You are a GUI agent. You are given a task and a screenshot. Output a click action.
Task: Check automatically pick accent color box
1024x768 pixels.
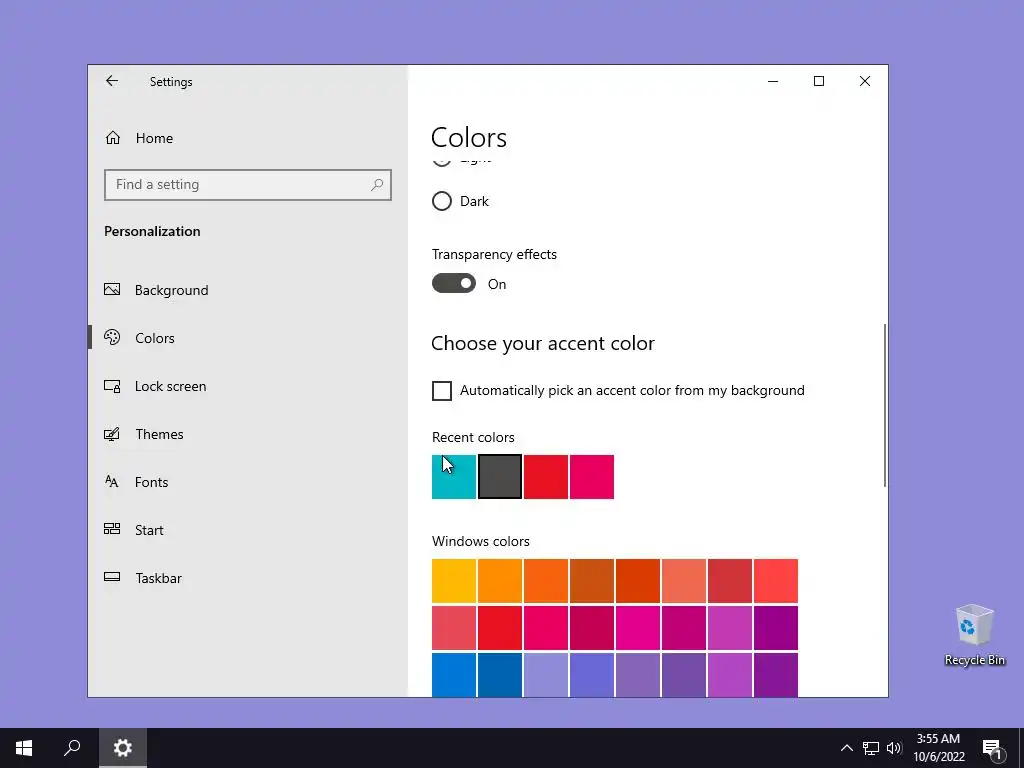click(442, 391)
